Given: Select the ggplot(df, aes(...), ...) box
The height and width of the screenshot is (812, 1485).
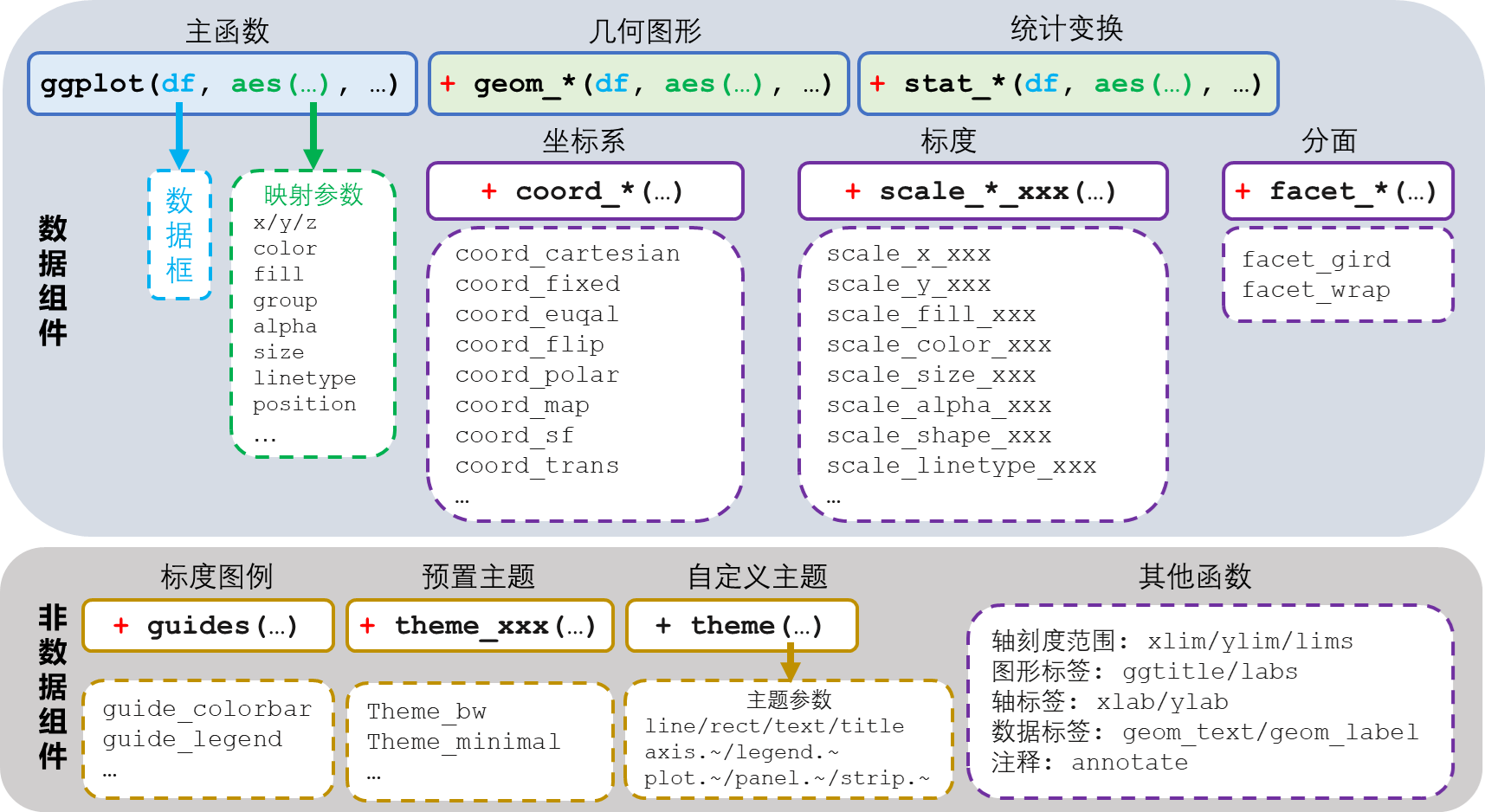Looking at the screenshot, I should click(222, 84).
